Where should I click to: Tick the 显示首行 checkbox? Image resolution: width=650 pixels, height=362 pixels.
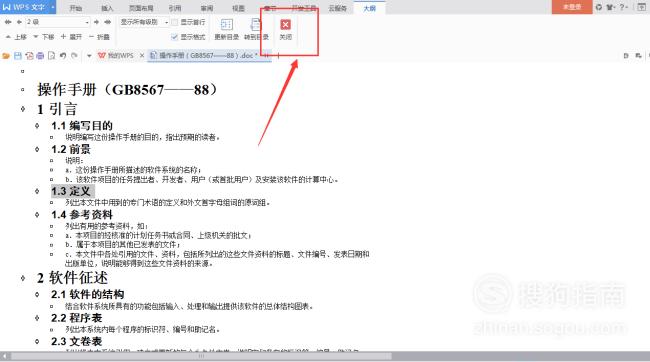[175, 22]
